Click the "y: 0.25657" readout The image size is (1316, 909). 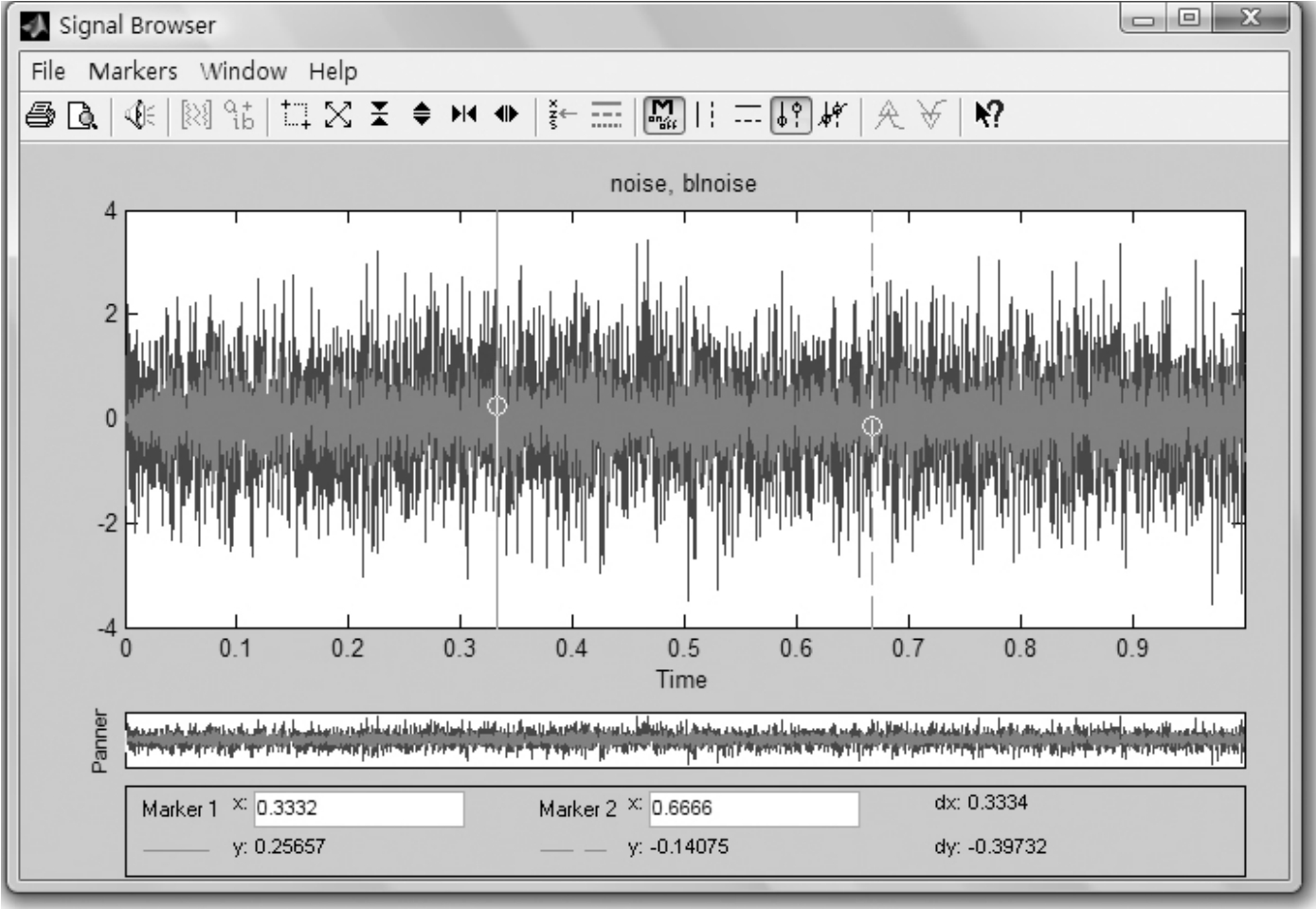pos(279,846)
